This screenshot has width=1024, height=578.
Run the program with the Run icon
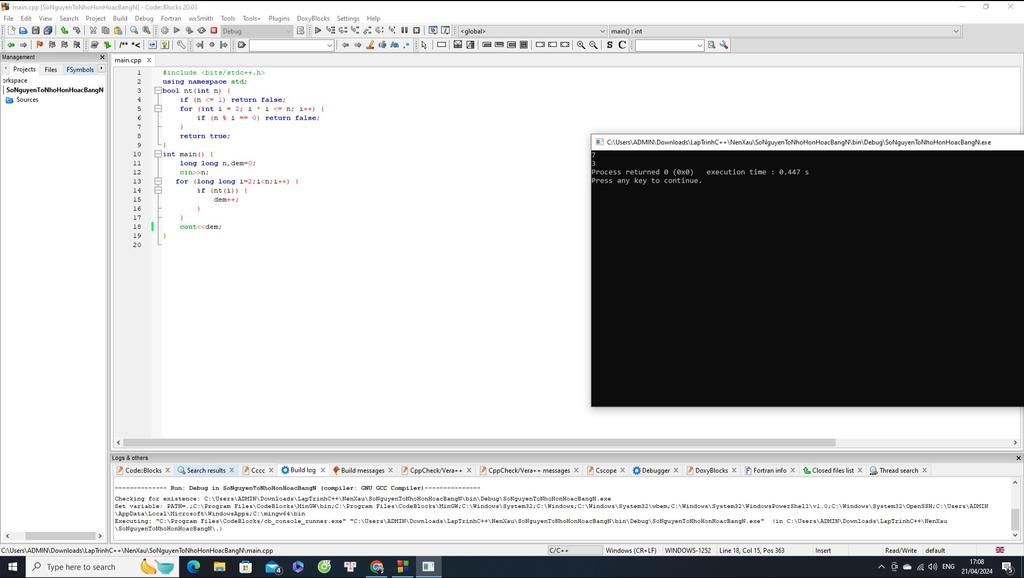pos(177,31)
